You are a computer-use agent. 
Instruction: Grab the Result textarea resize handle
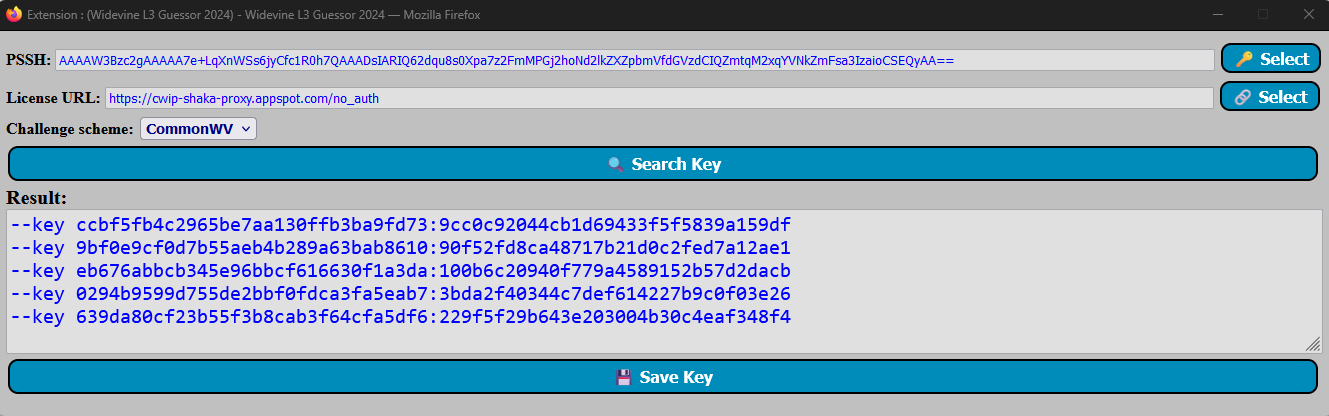pos(1312,343)
